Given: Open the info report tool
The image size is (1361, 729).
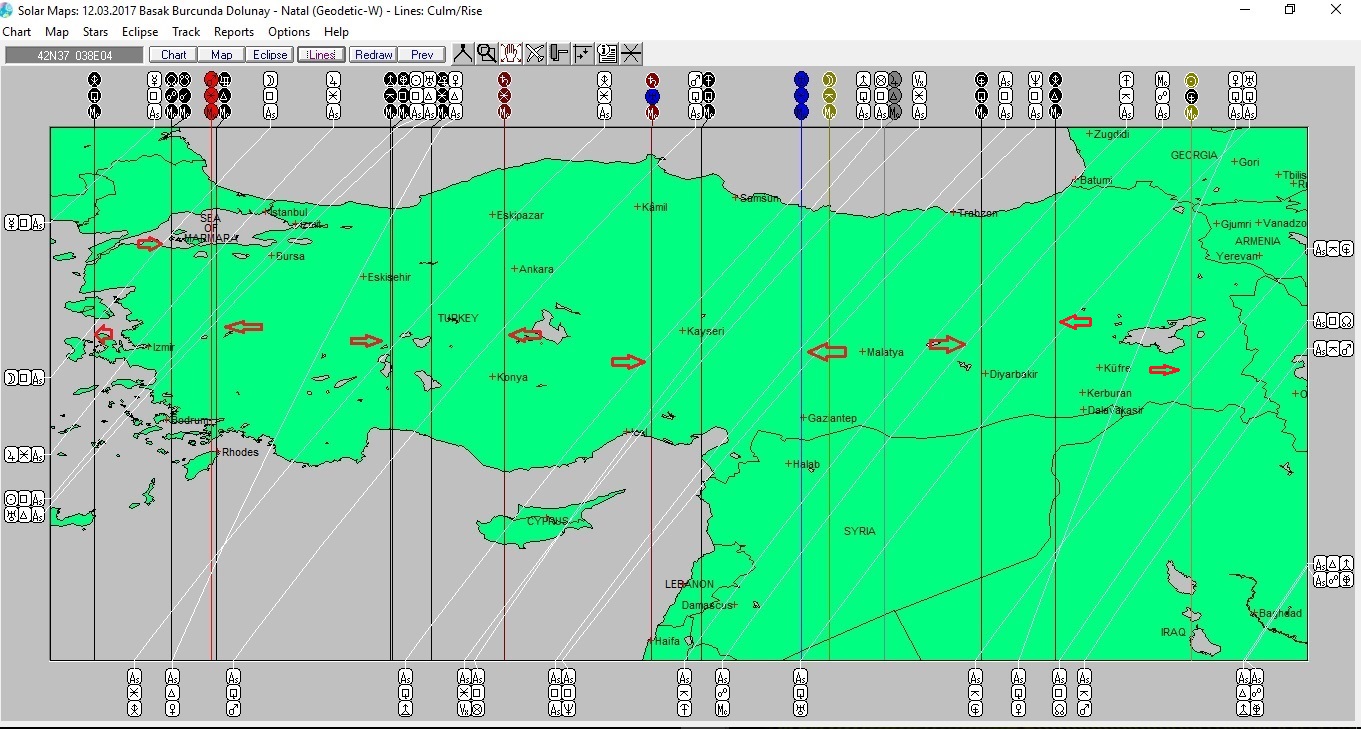Looking at the screenshot, I should tap(607, 52).
